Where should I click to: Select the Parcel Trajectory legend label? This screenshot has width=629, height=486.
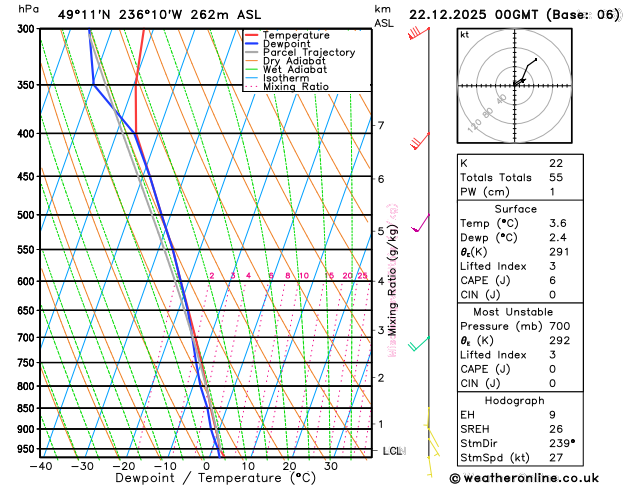[x=309, y=53]
